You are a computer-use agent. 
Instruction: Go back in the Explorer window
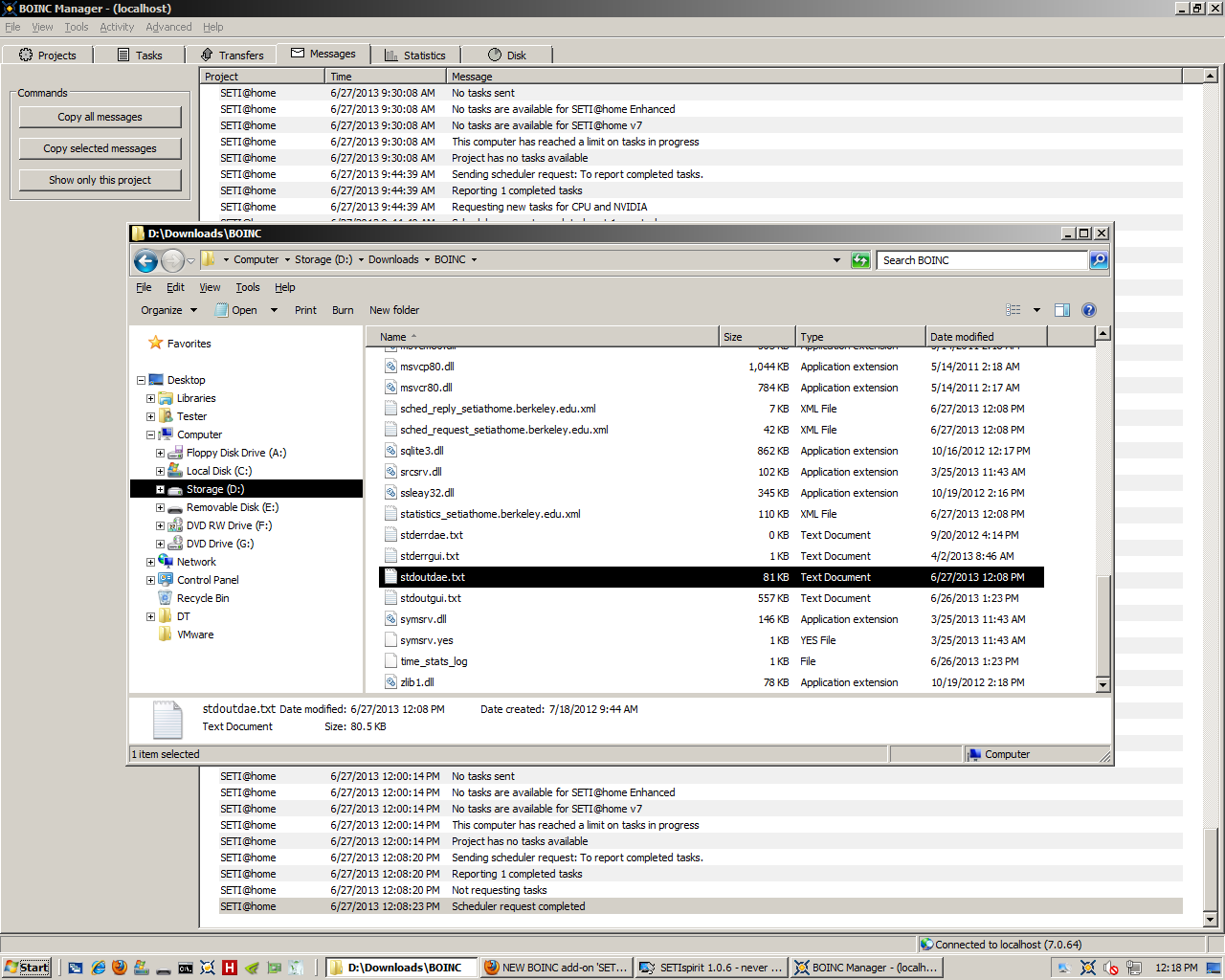coord(145,260)
